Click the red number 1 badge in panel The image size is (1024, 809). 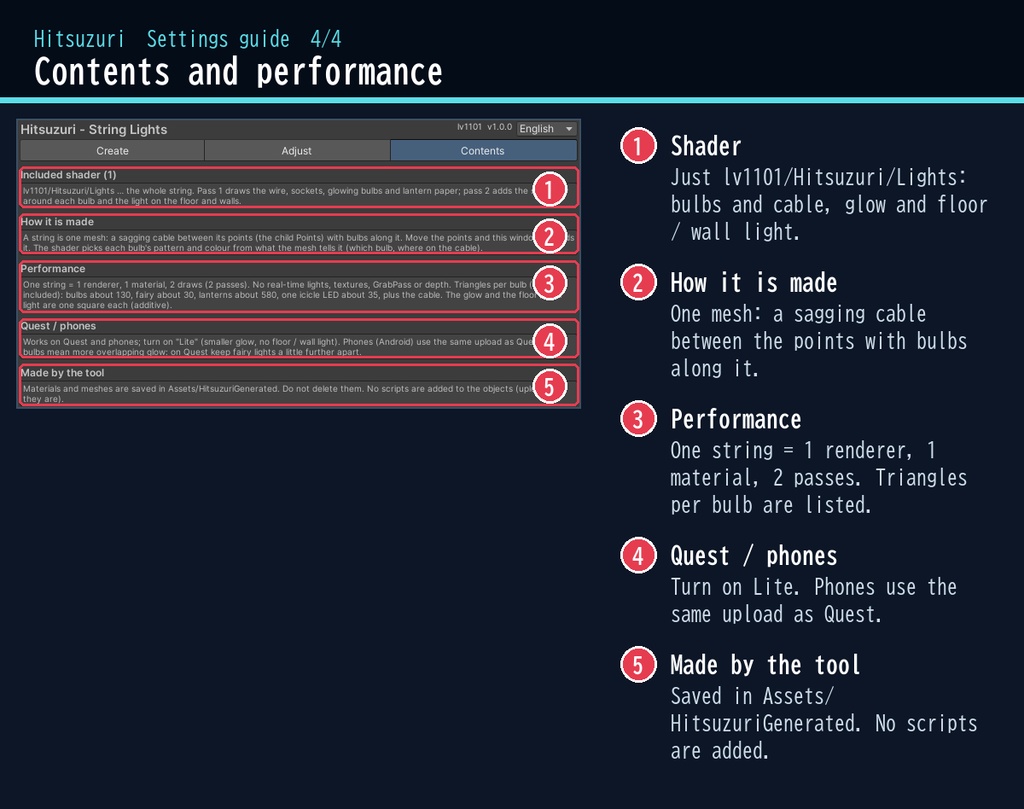point(549,189)
